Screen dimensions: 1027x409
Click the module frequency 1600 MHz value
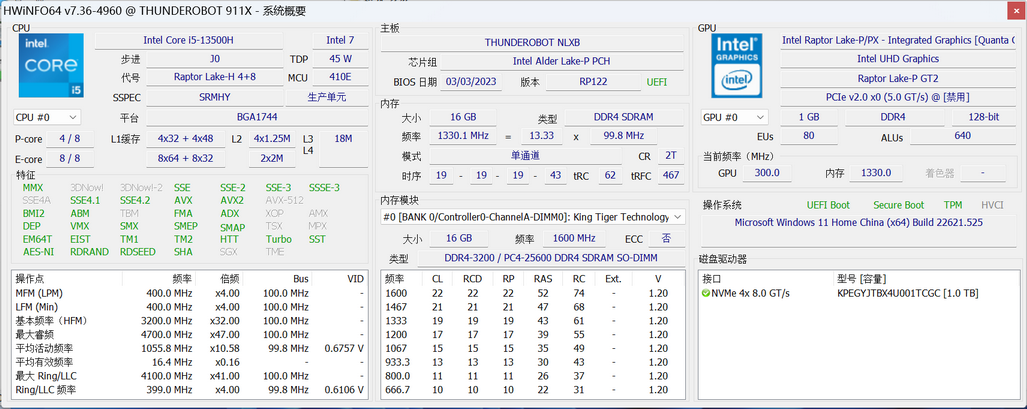[x=573, y=238]
